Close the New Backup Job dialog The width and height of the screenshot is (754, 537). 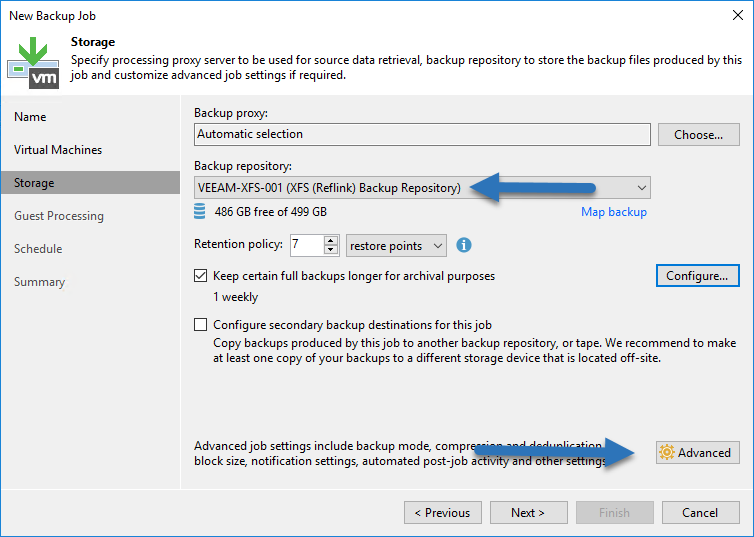click(738, 15)
